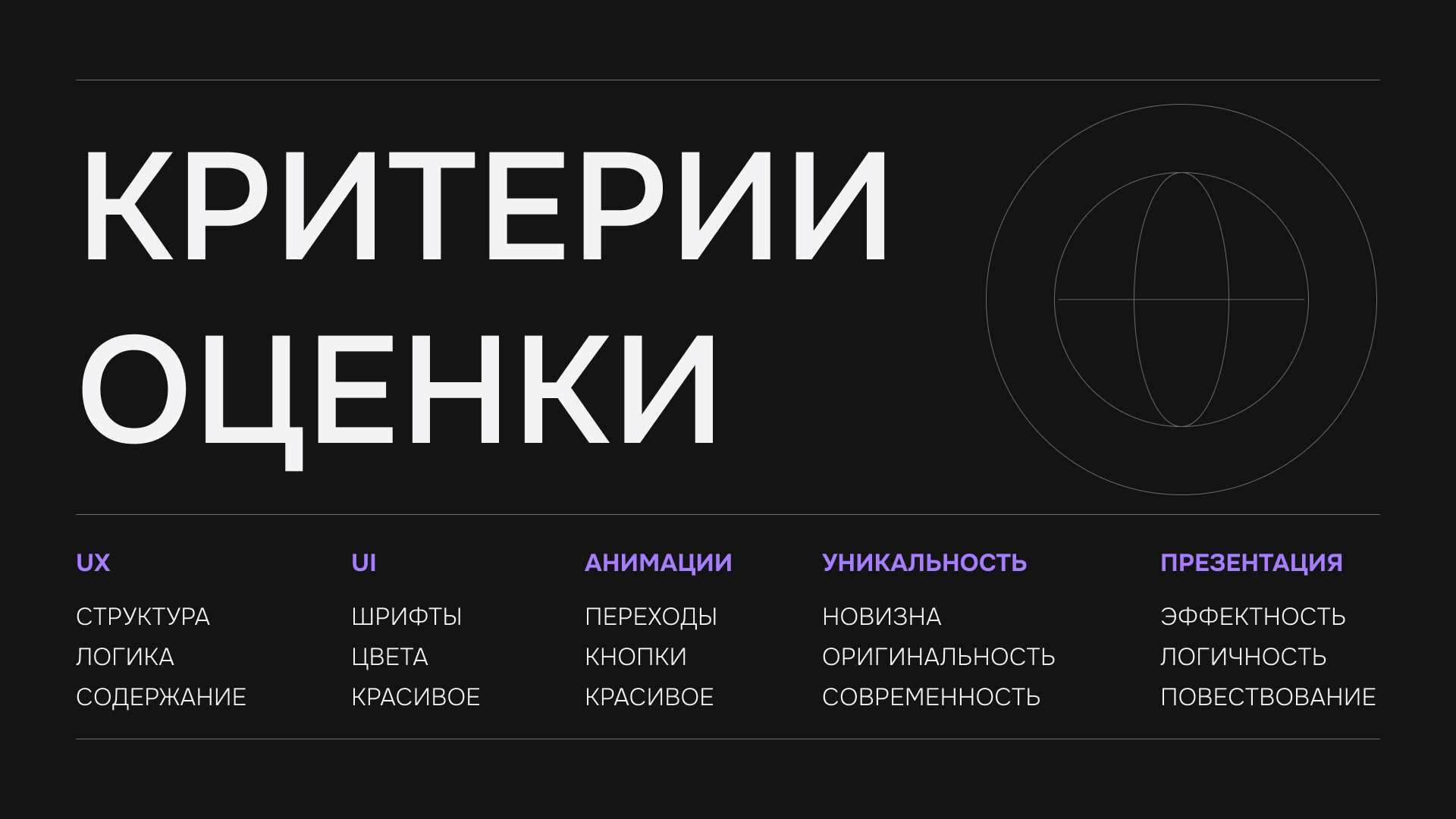This screenshot has height=819, width=1456.
Task: Click the АНИМАЦИИ section header
Action: click(x=658, y=563)
